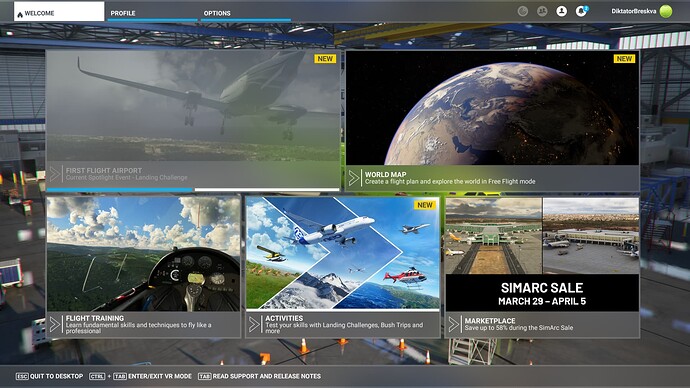690x388 pixels.
Task: Click the NEW badge on World Map tile
Action: [624, 59]
